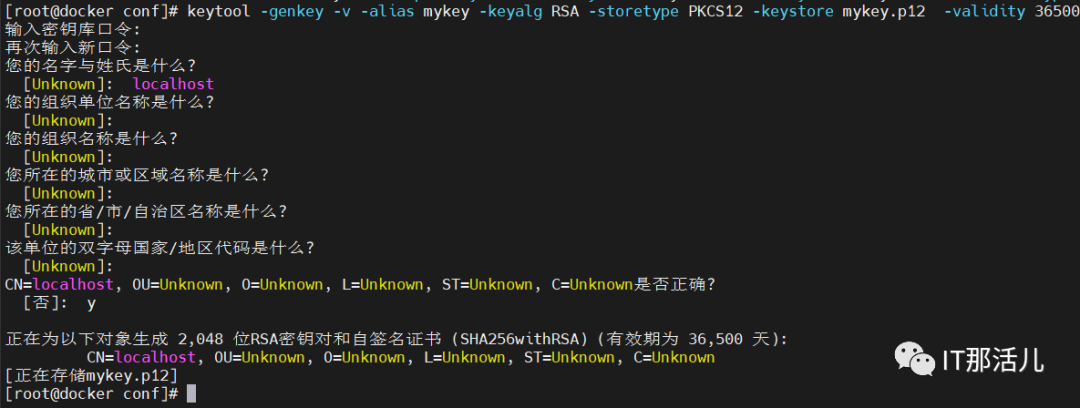This screenshot has width=1080, height=408.
Task: Click the 您的组织名称是什么 question line
Action: pyautogui.click(x=91, y=139)
